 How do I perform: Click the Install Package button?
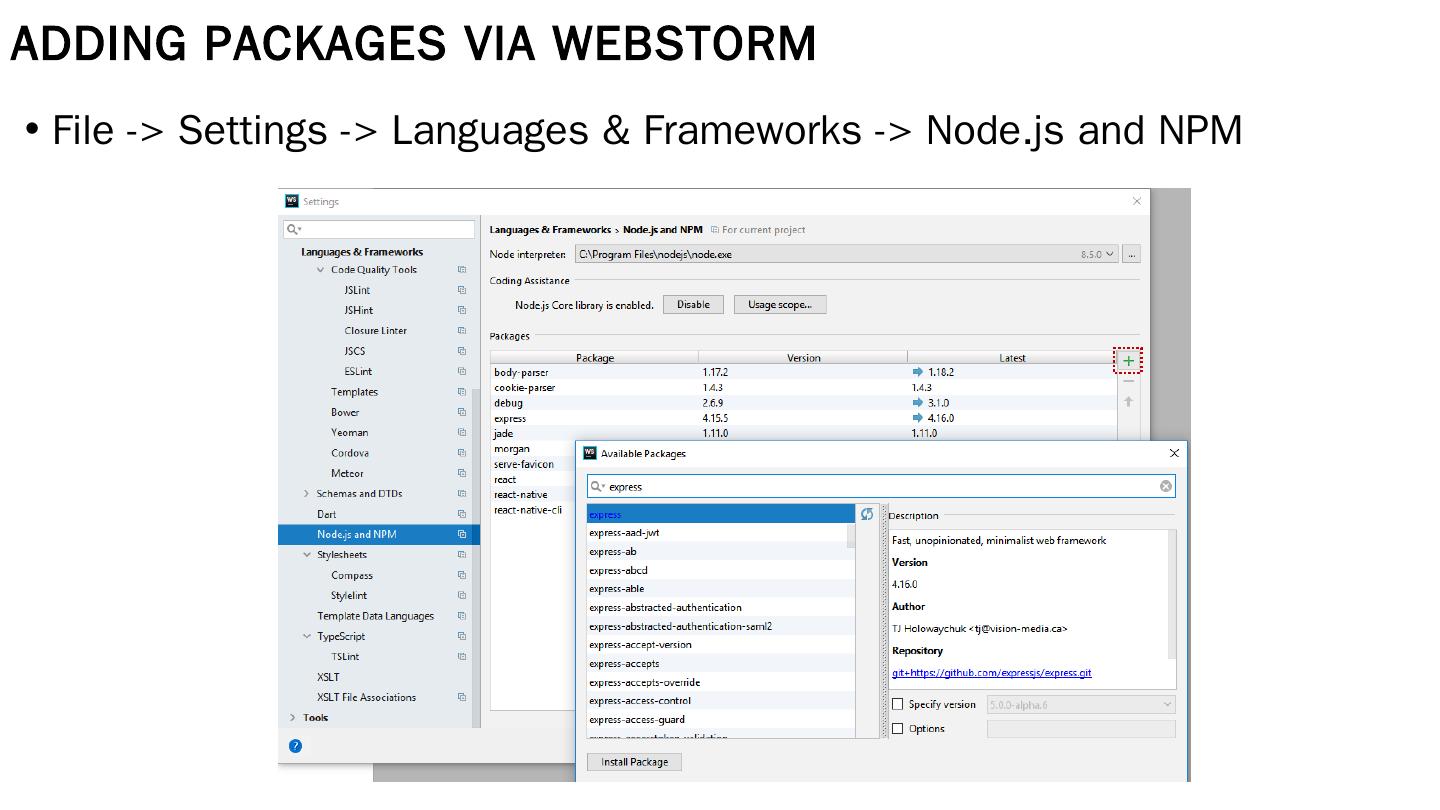point(634,762)
